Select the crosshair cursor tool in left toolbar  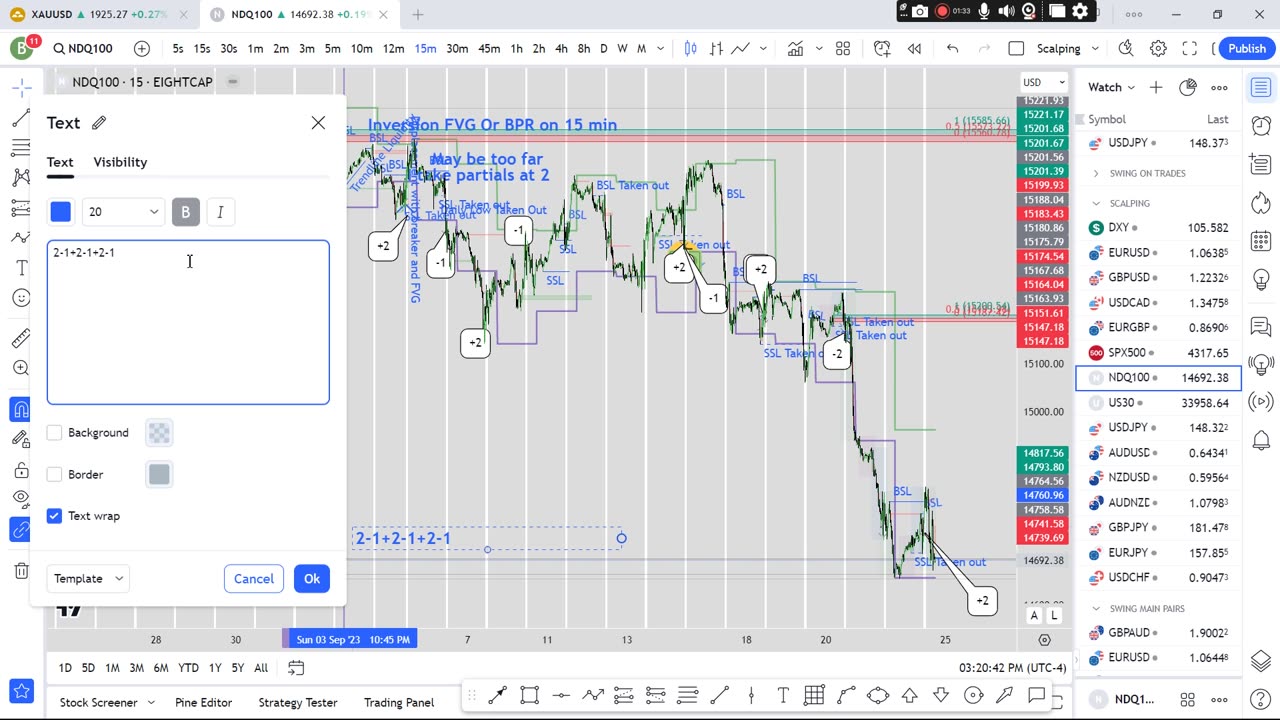(x=21, y=88)
